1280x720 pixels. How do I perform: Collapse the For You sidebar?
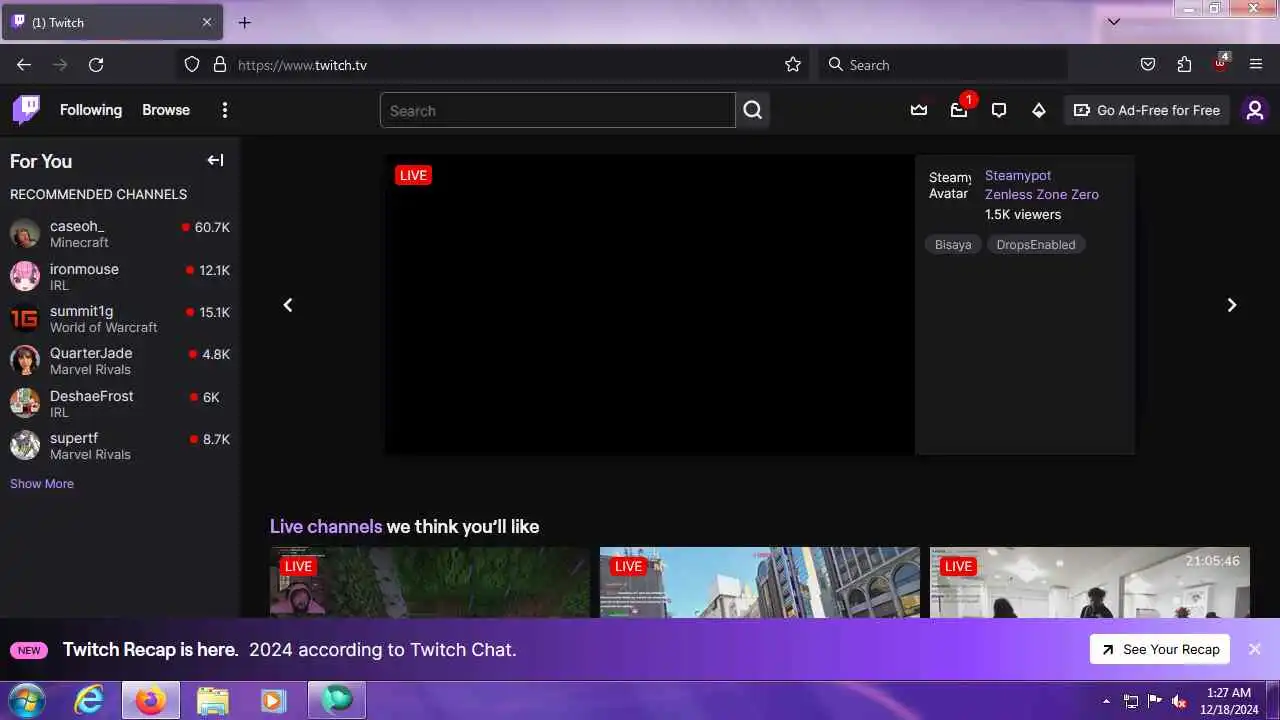pyautogui.click(x=215, y=160)
